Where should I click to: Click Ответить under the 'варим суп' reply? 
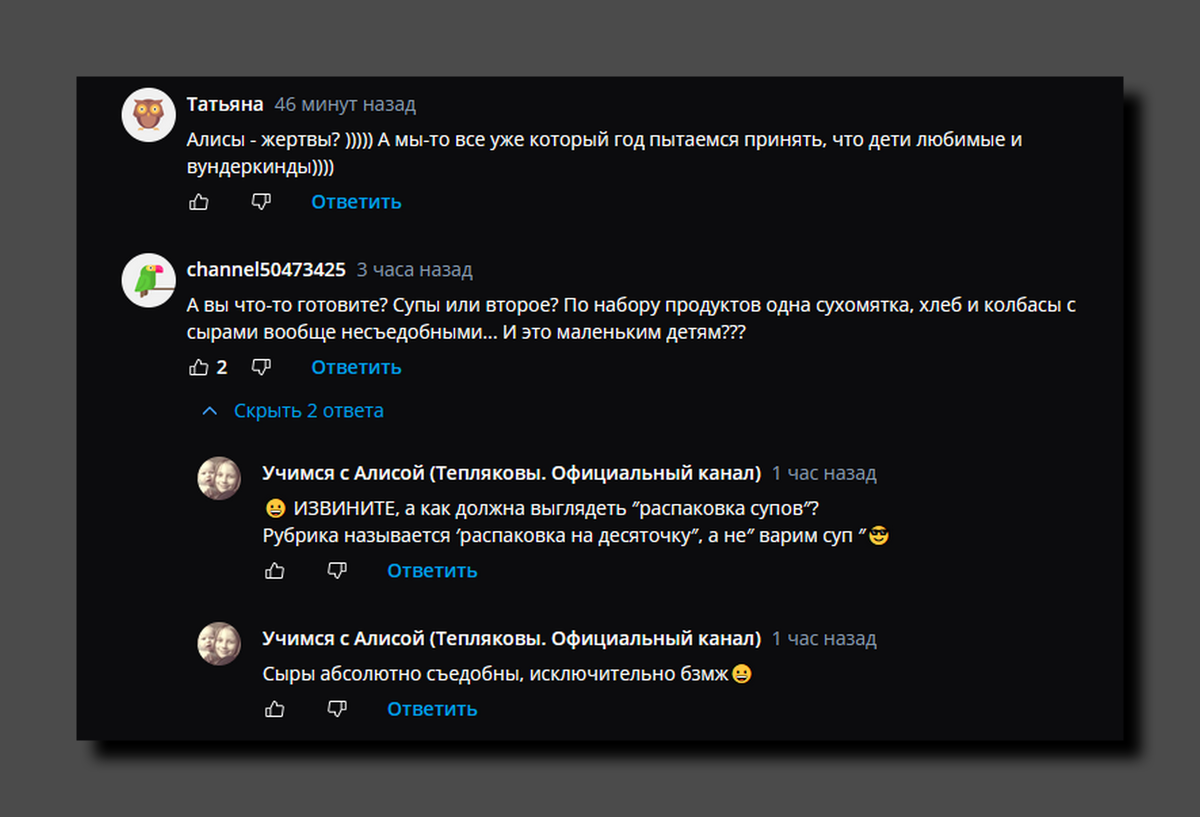click(x=432, y=571)
